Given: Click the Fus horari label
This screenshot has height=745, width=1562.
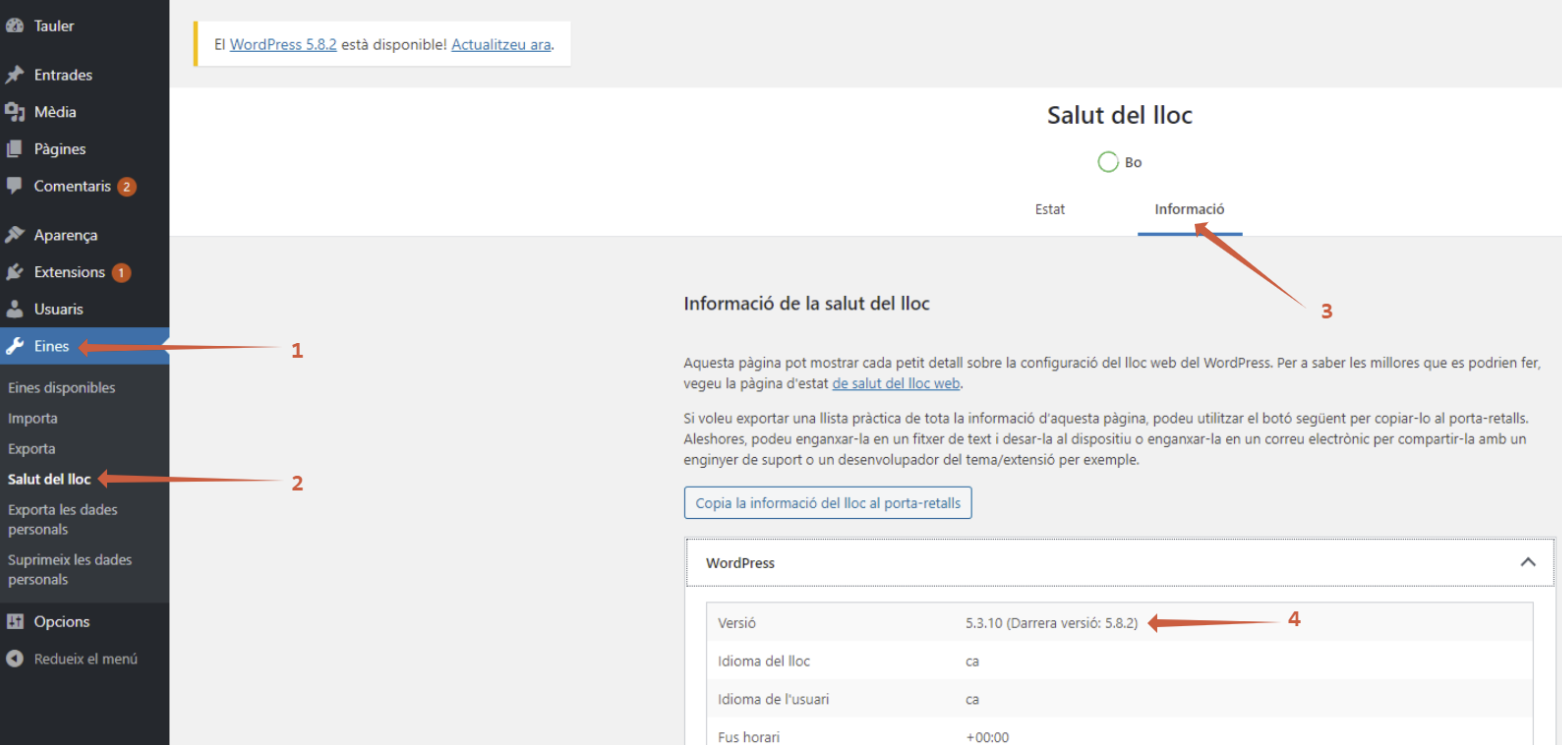Looking at the screenshot, I should click(x=749, y=737).
